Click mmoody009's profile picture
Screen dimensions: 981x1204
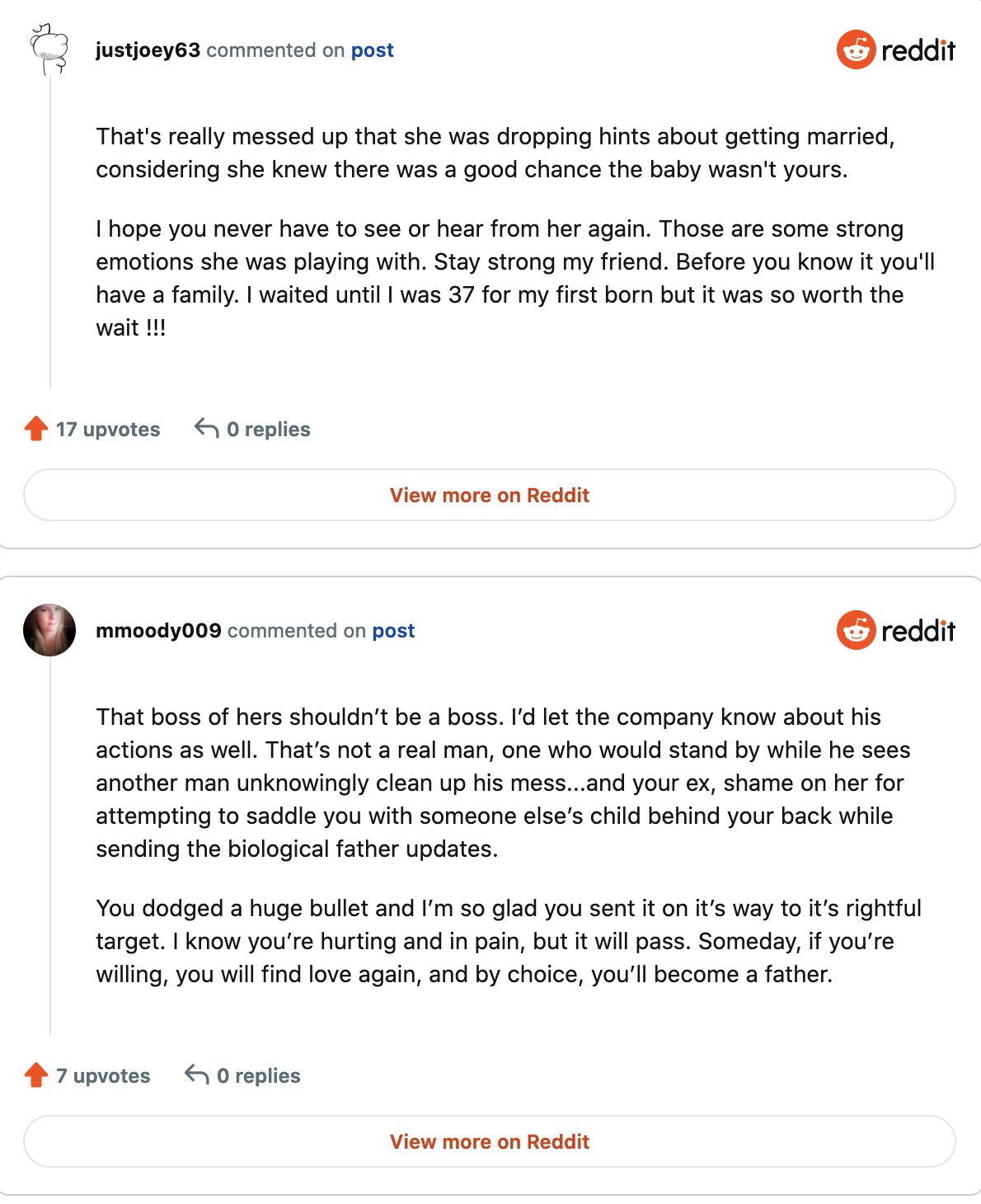pos(49,630)
